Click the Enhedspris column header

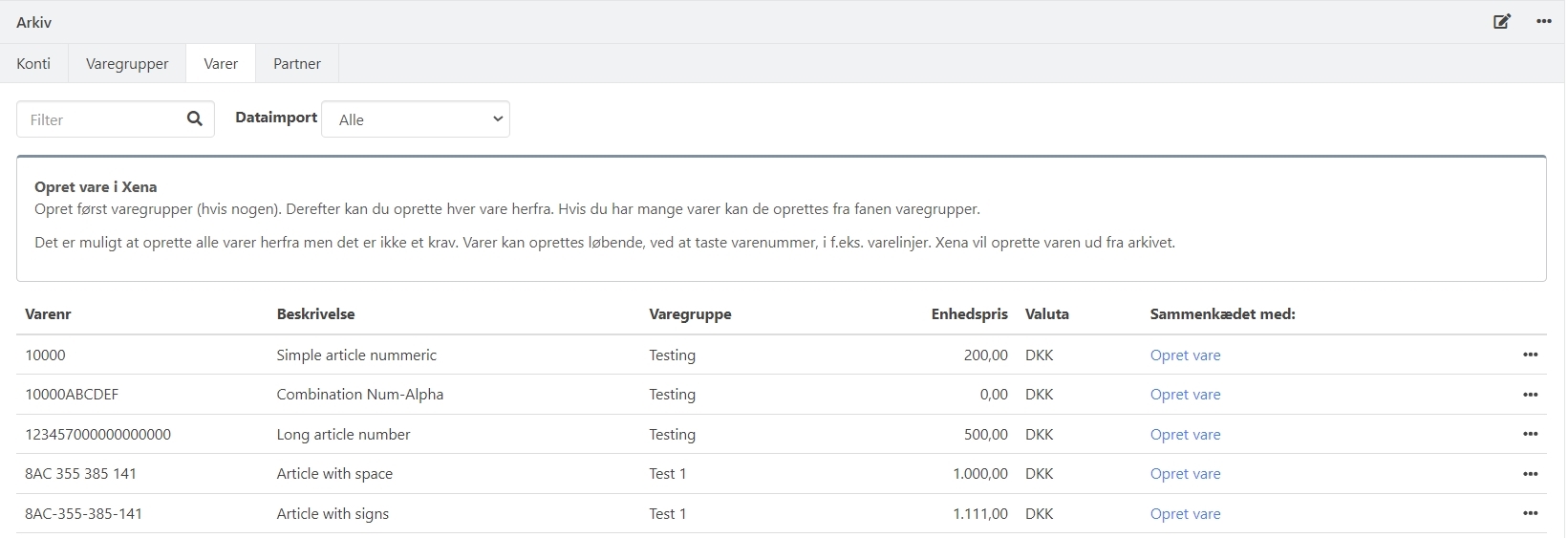969,314
